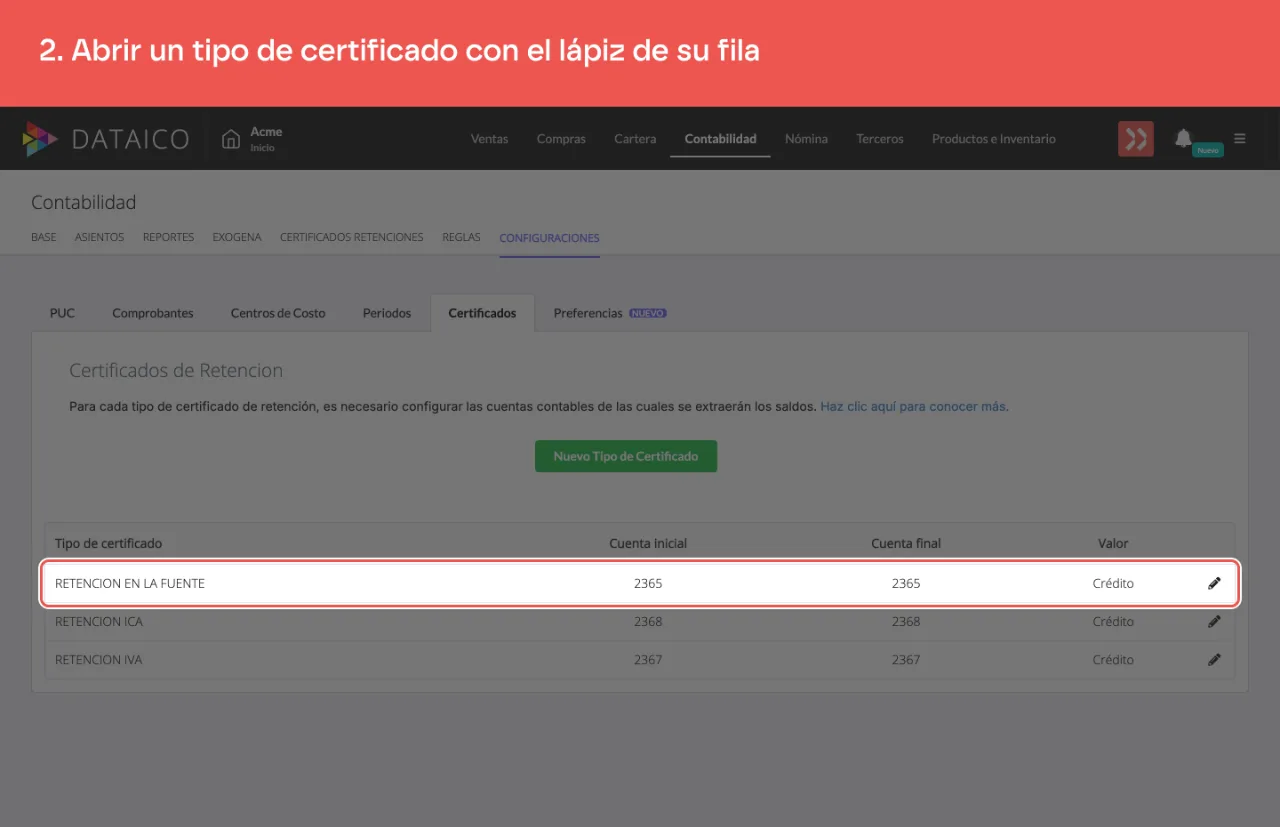The width and height of the screenshot is (1280, 827).
Task: Open the Terceros menu
Action: coord(880,139)
